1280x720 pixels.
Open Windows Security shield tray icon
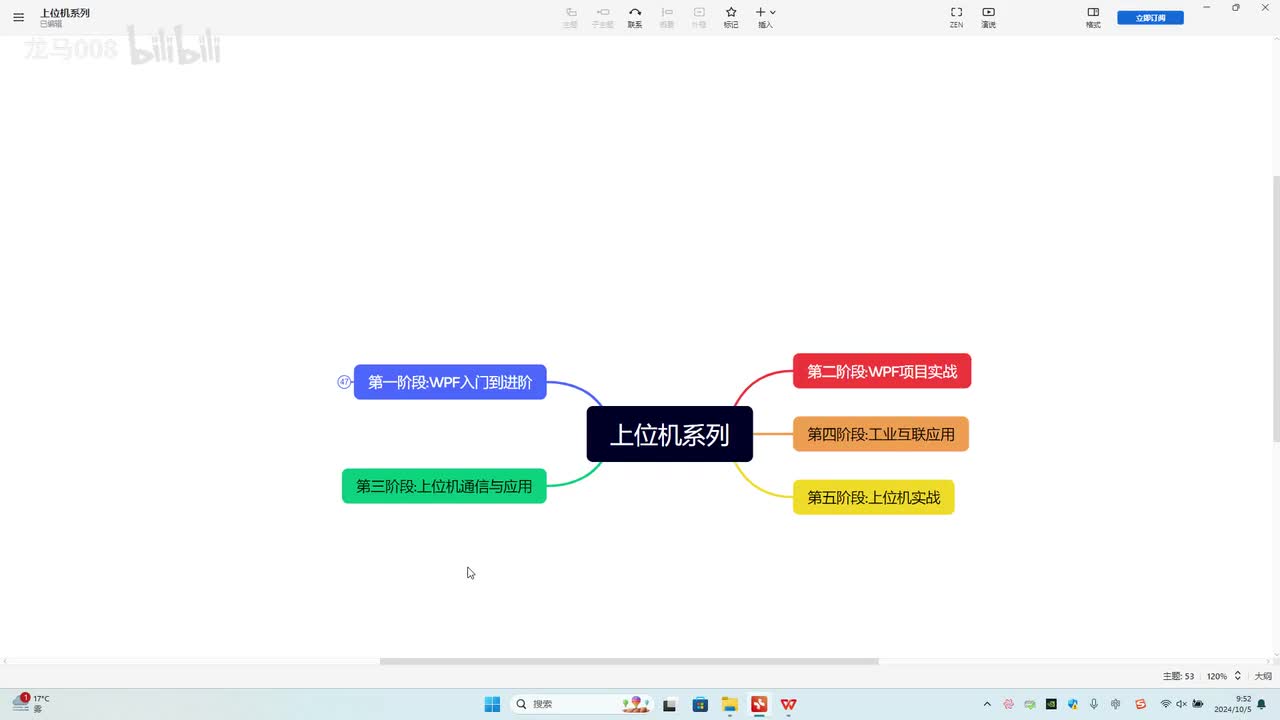(1072, 704)
